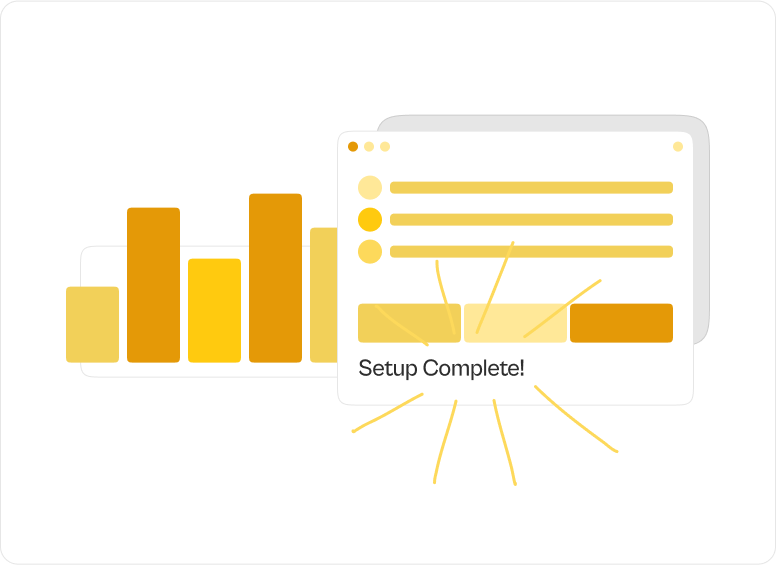Image resolution: width=776 pixels, height=565 pixels.
Task: Click the dark orange window dot
Action: pyautogui.click(x=353, y=146)
